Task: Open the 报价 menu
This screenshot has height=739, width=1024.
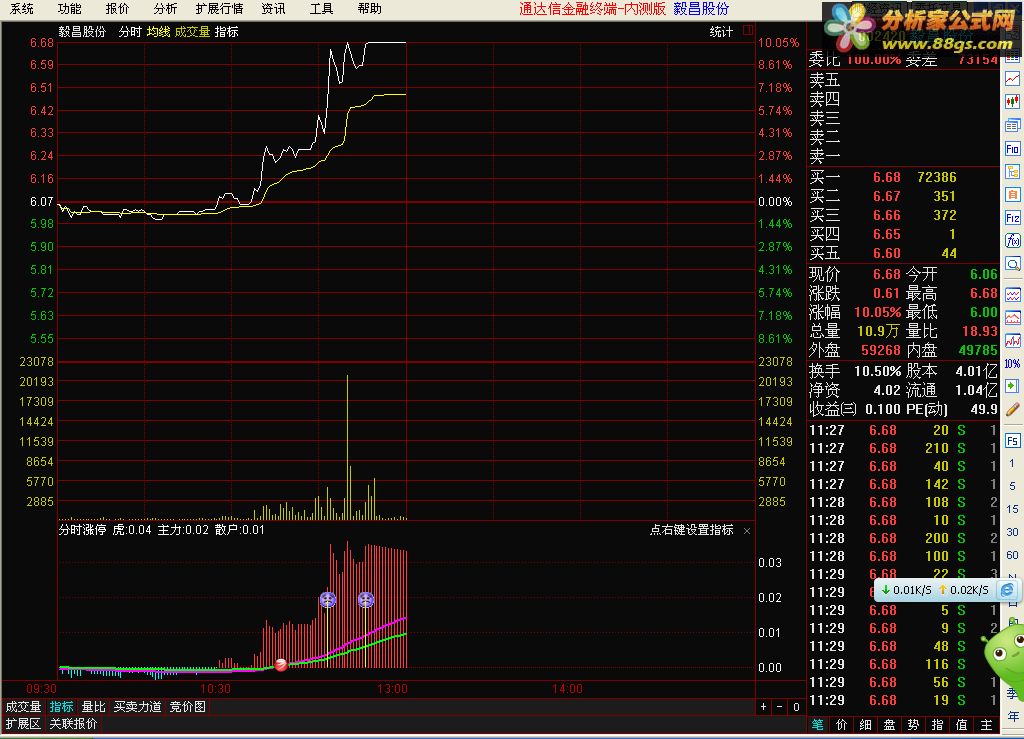Action: tap(118, 9)
